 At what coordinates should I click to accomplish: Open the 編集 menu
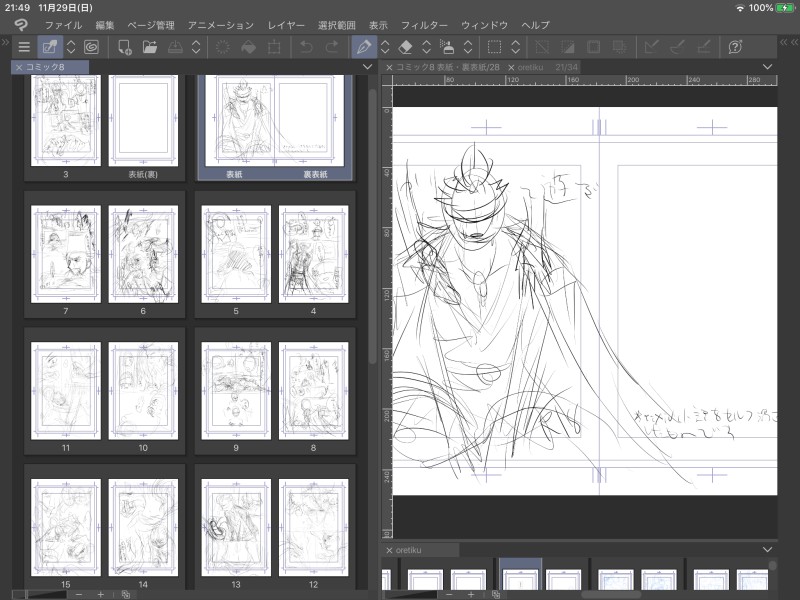[105, 25]
